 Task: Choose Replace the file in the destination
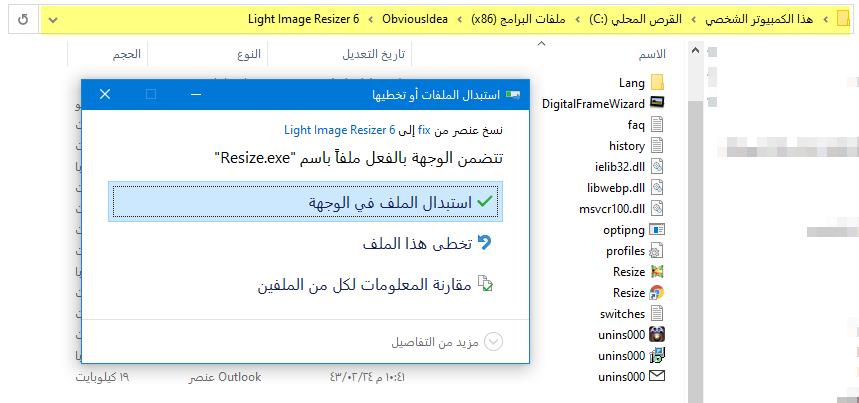[x=306, y=202]
